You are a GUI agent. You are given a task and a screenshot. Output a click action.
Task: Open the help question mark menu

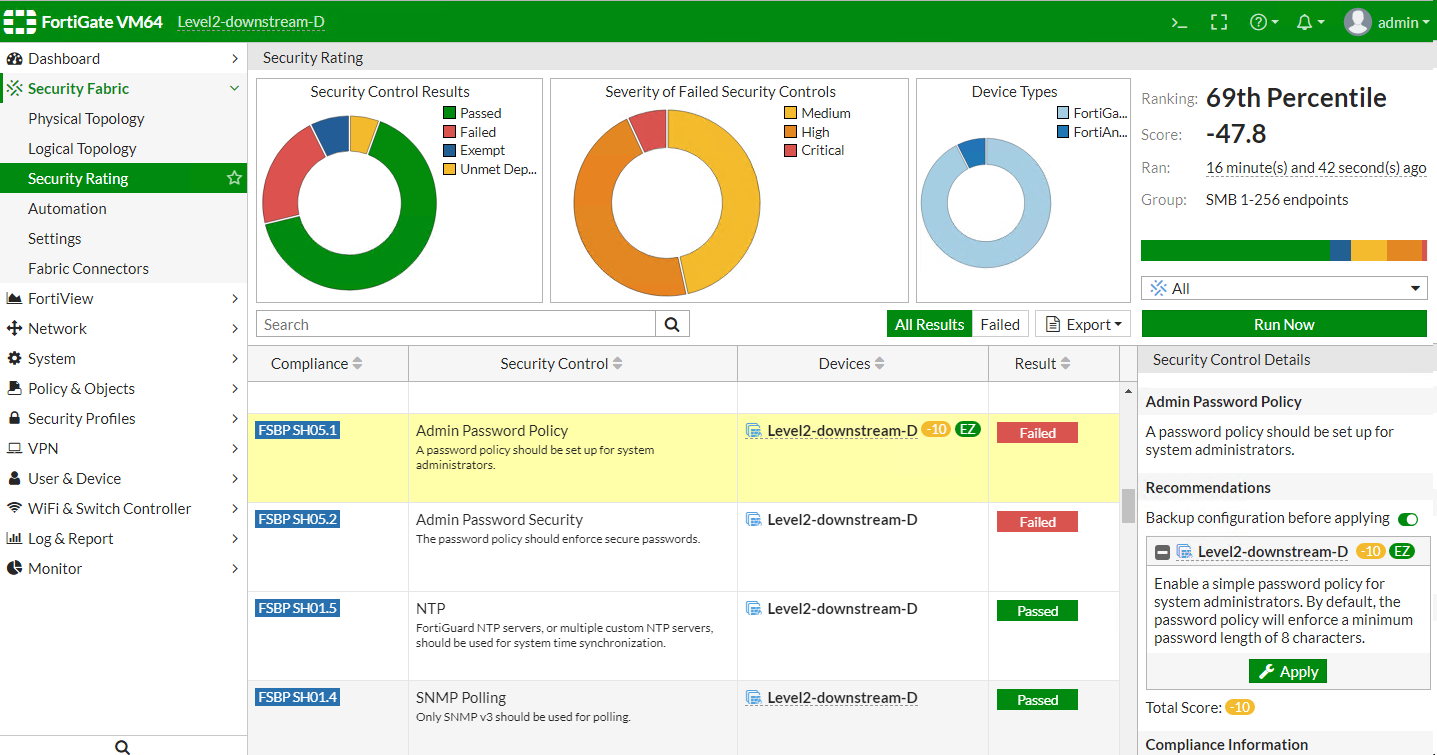(x=1263, y=22)
